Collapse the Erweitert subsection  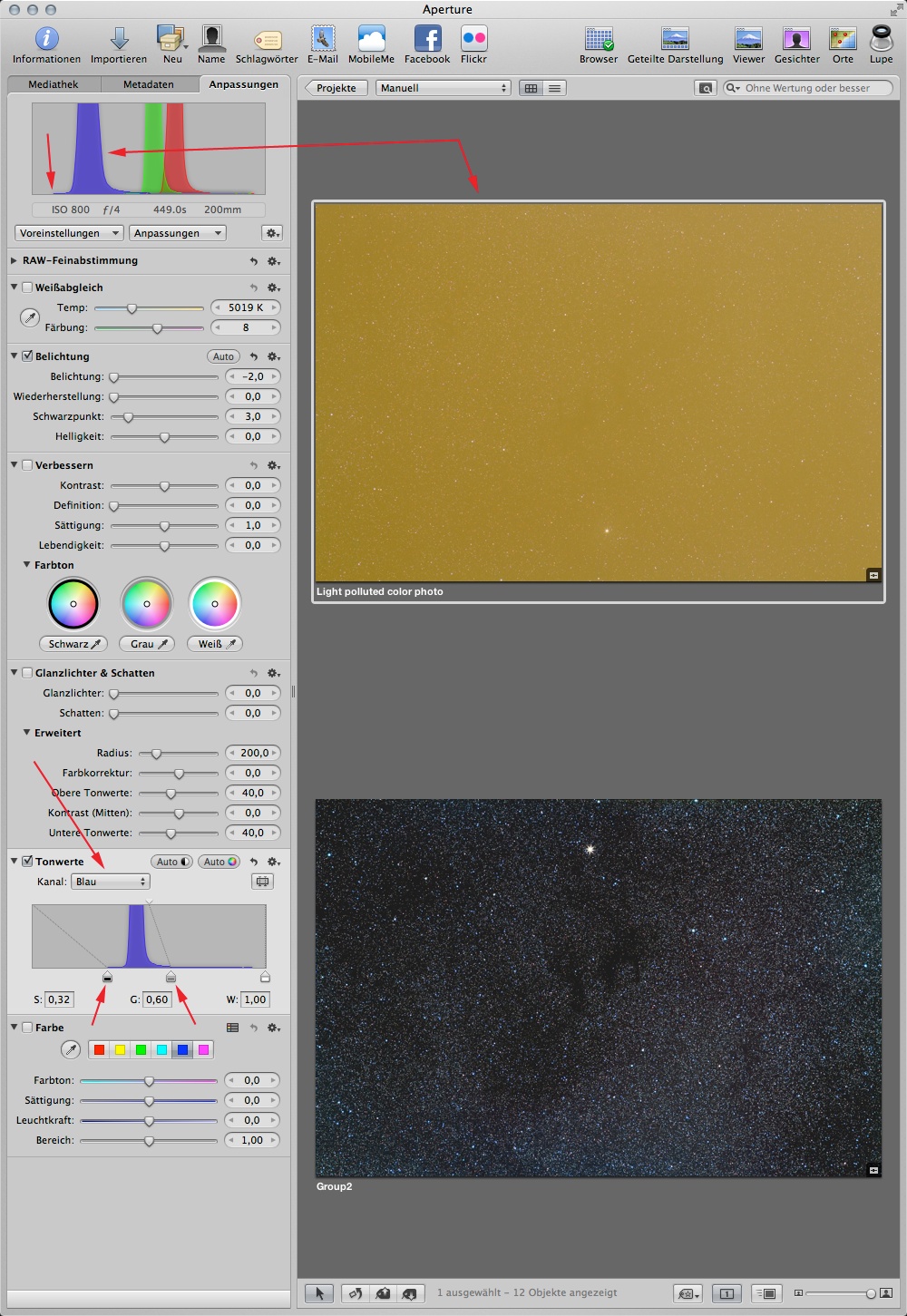point(26,732)
